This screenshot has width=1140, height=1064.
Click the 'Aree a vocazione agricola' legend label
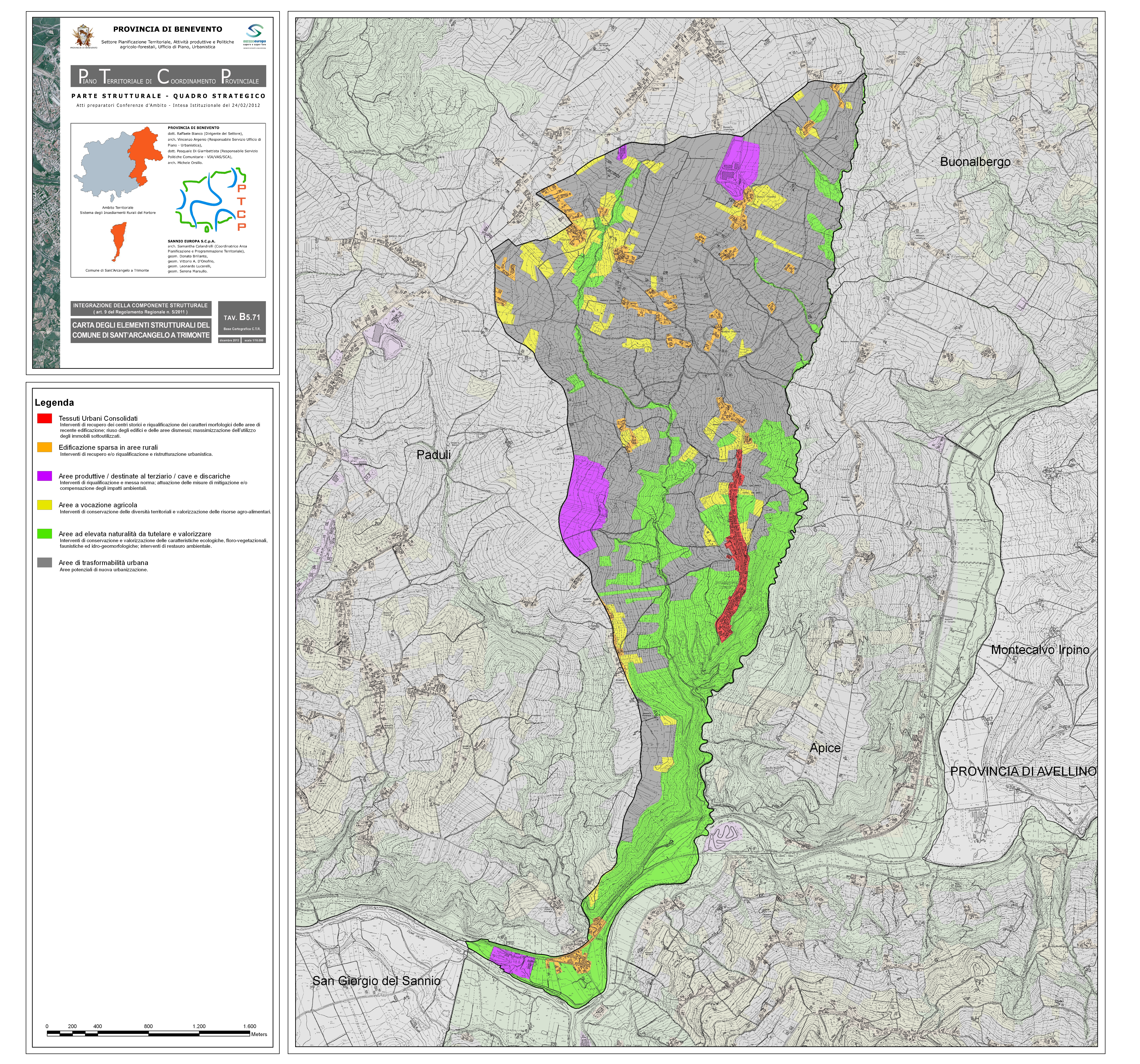[98, 505]
